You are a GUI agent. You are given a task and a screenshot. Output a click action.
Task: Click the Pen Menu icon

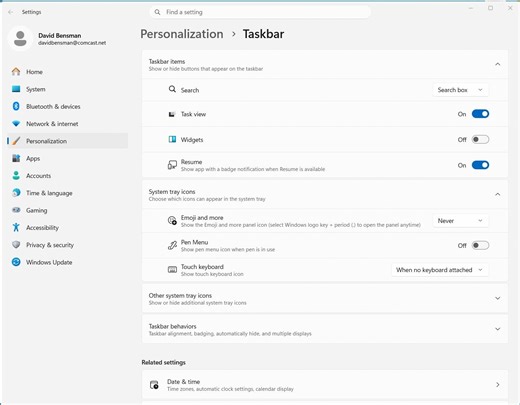[x=172, y=246]
